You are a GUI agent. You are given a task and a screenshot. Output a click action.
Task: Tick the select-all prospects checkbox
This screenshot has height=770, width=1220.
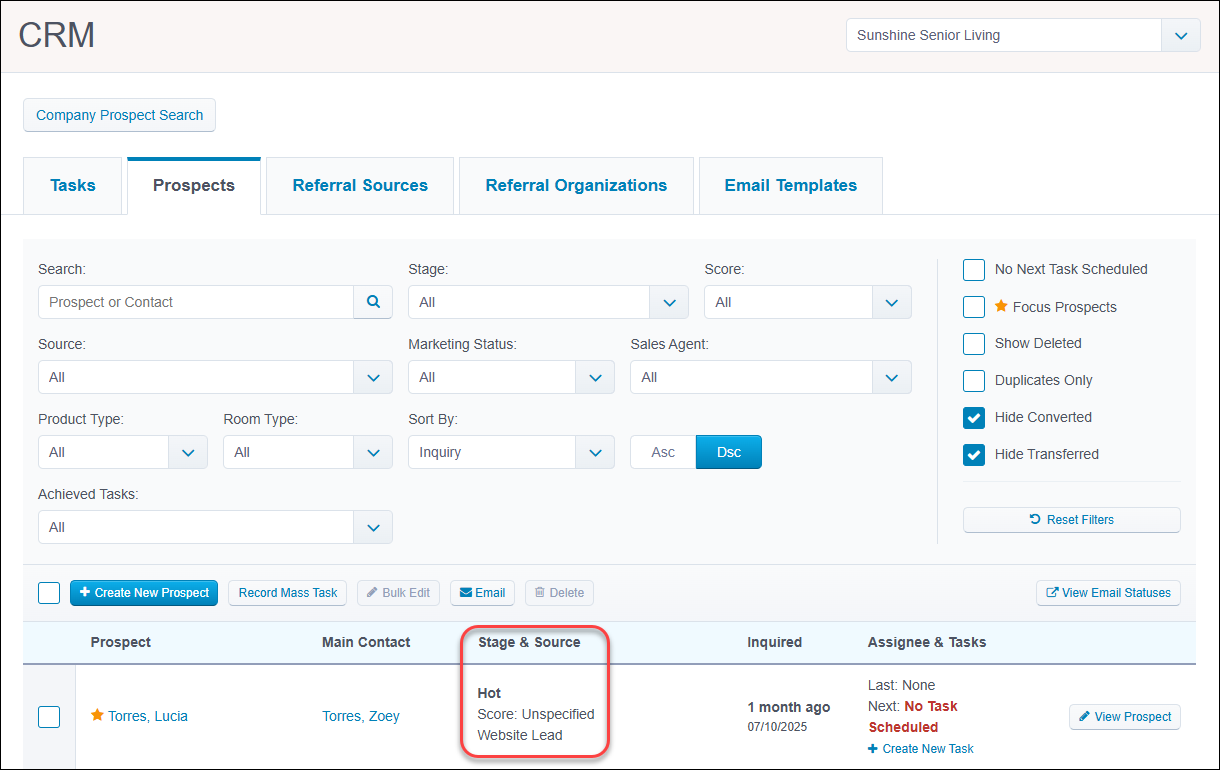[49, 593]
